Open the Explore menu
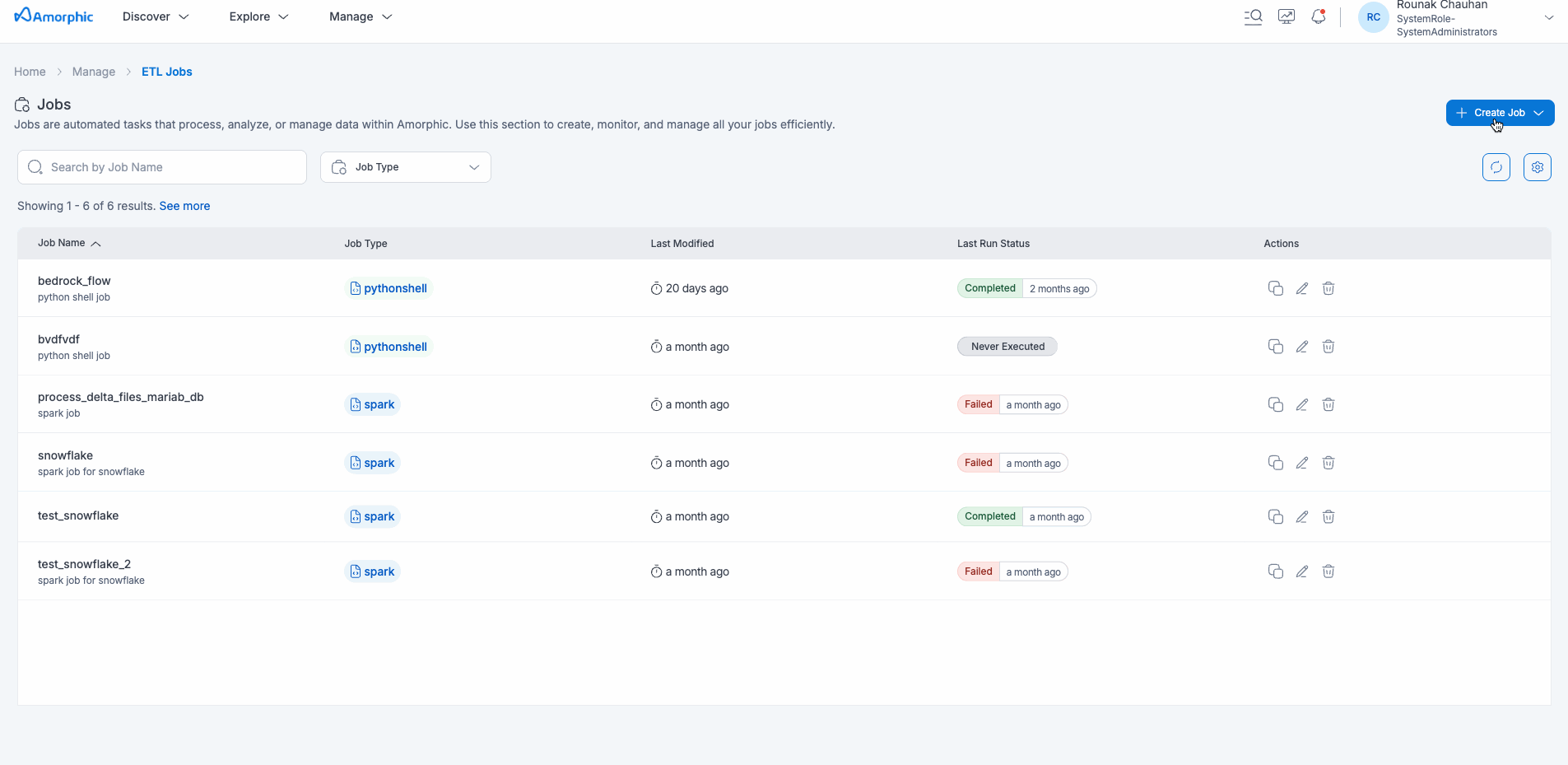This screenshot has height=765, width=1568. click(258, 16)
